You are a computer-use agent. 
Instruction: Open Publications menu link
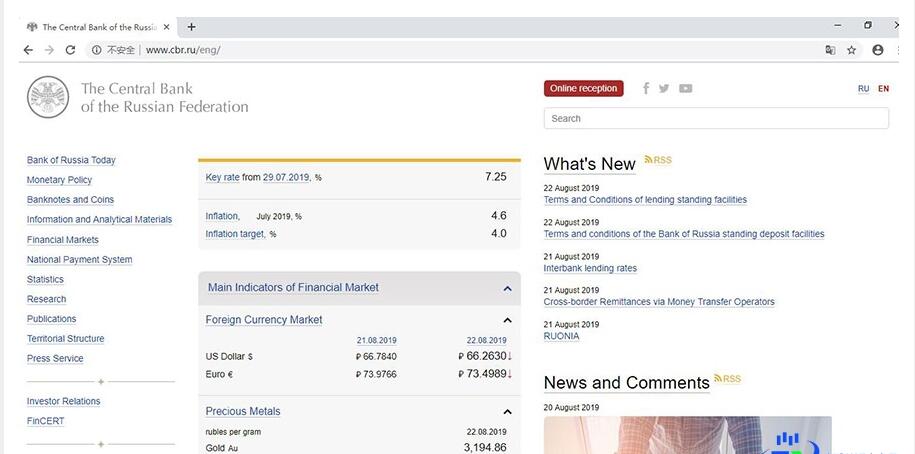tap(51, 319)
